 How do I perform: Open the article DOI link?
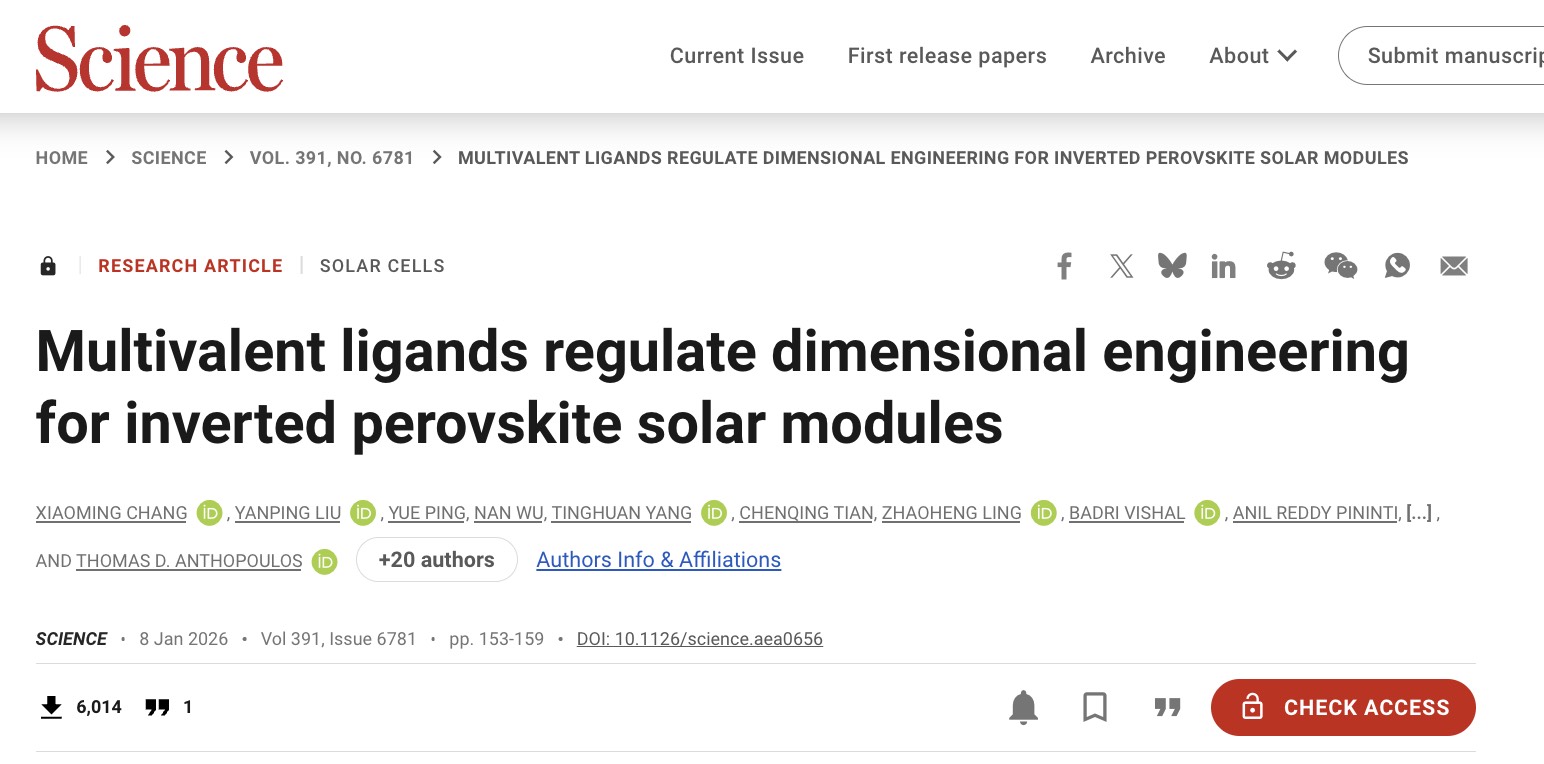coord(700,639)
